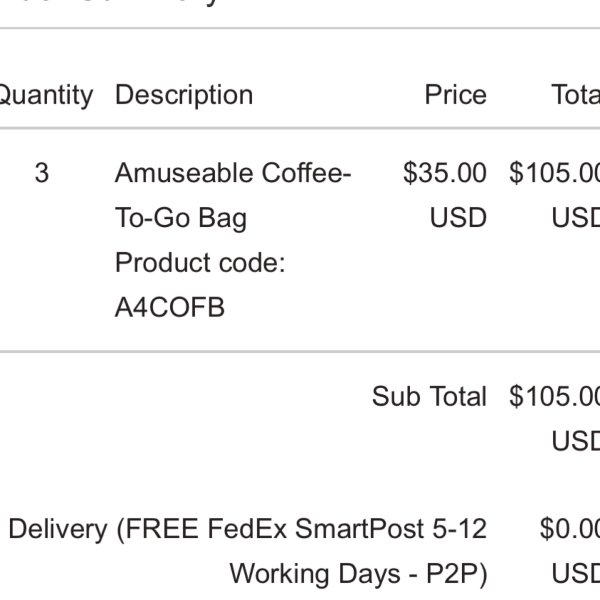Click the USD under delivery cost
The image size is (600, 600).
[x=576, y=574]
